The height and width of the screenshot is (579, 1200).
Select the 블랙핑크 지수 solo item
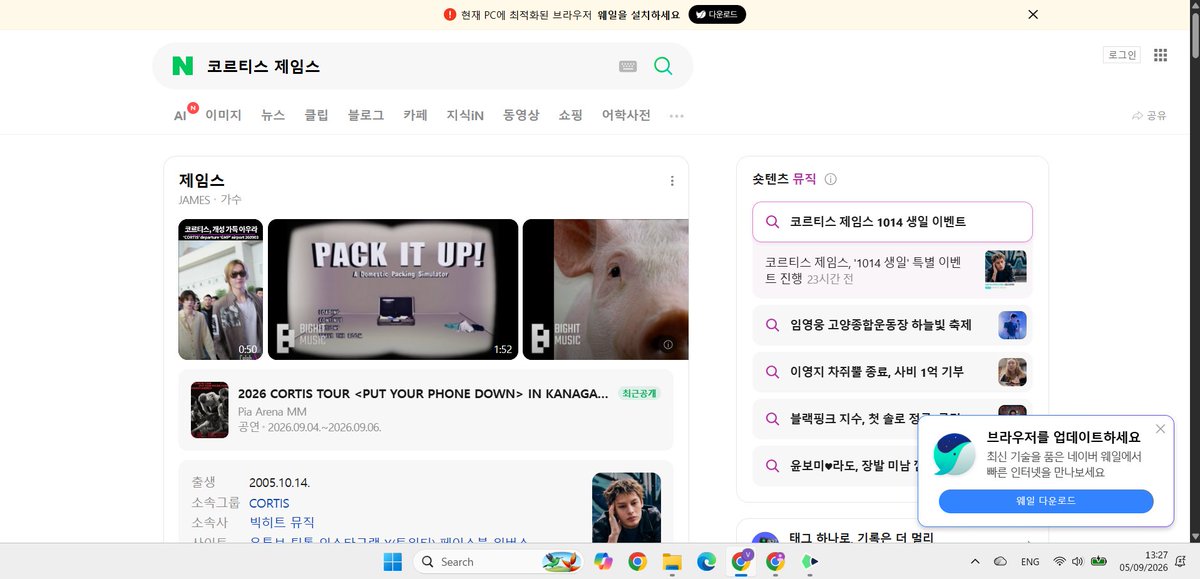892,419
